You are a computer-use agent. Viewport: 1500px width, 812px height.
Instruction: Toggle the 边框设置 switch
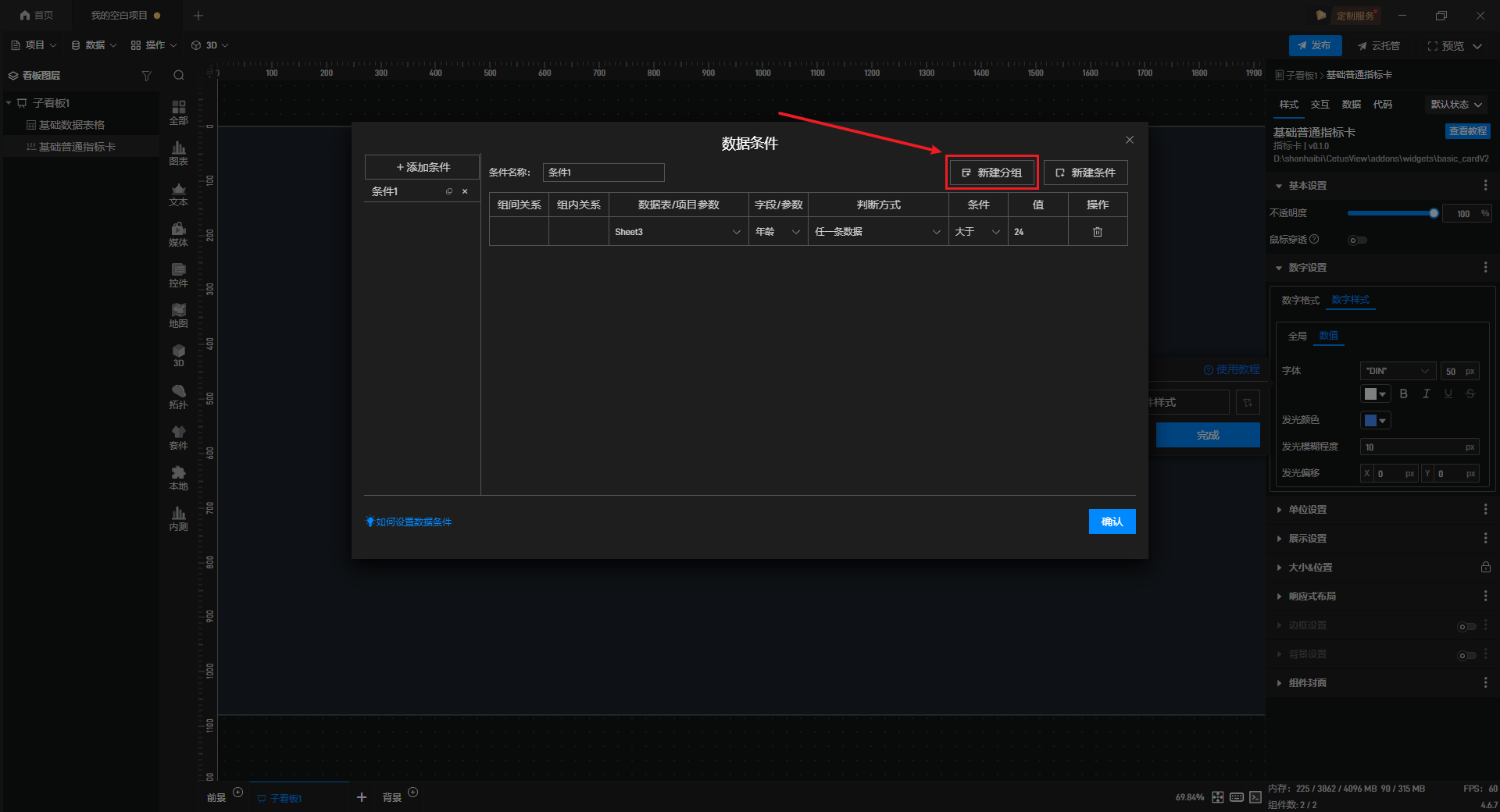(1466, 626)
